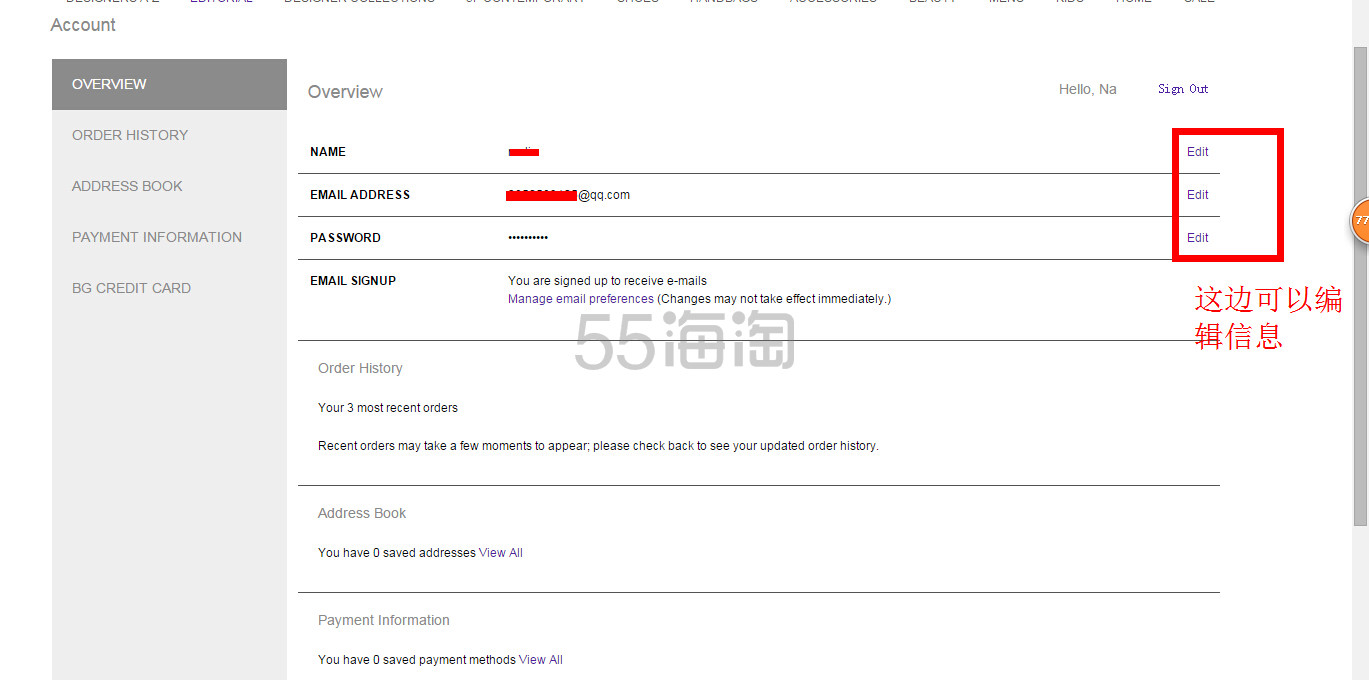Click the orange floating badge icon
Screen dimensions: 1369x680
point(1361,220)
